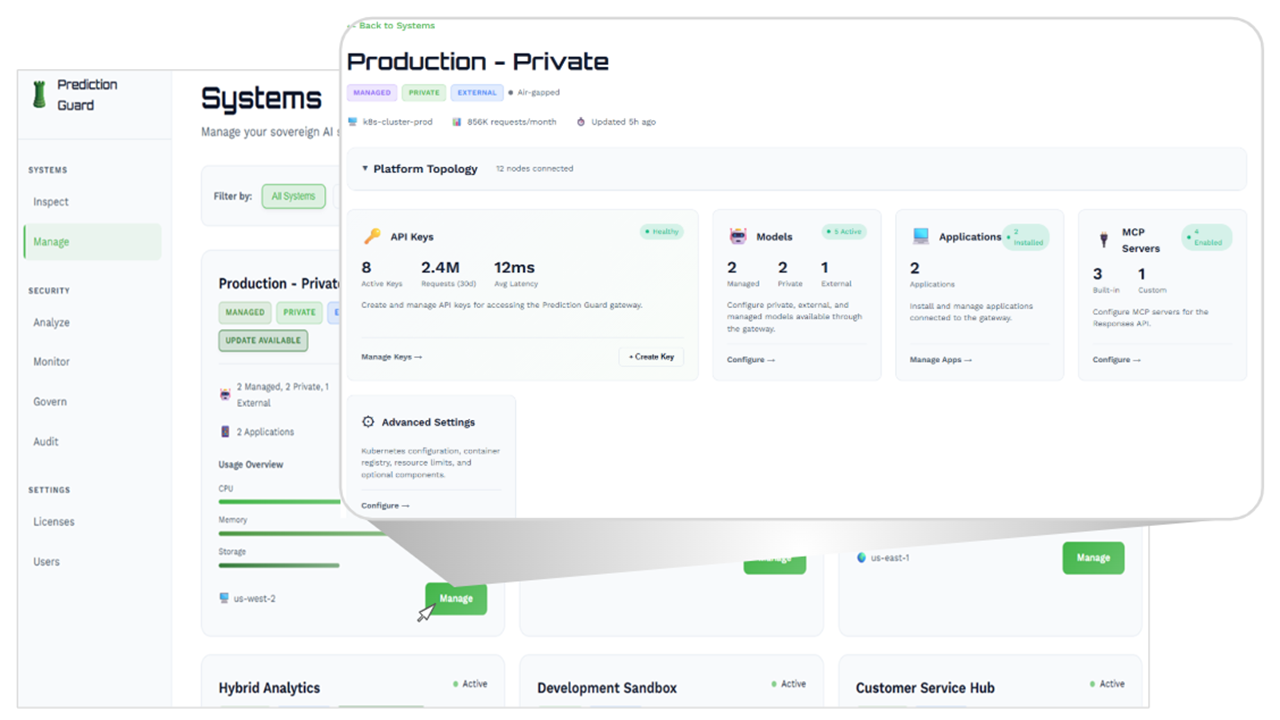Select Manage in the sidebar
The width and height of the screenshot is (1280, 720).
click(x=92, y=242)
